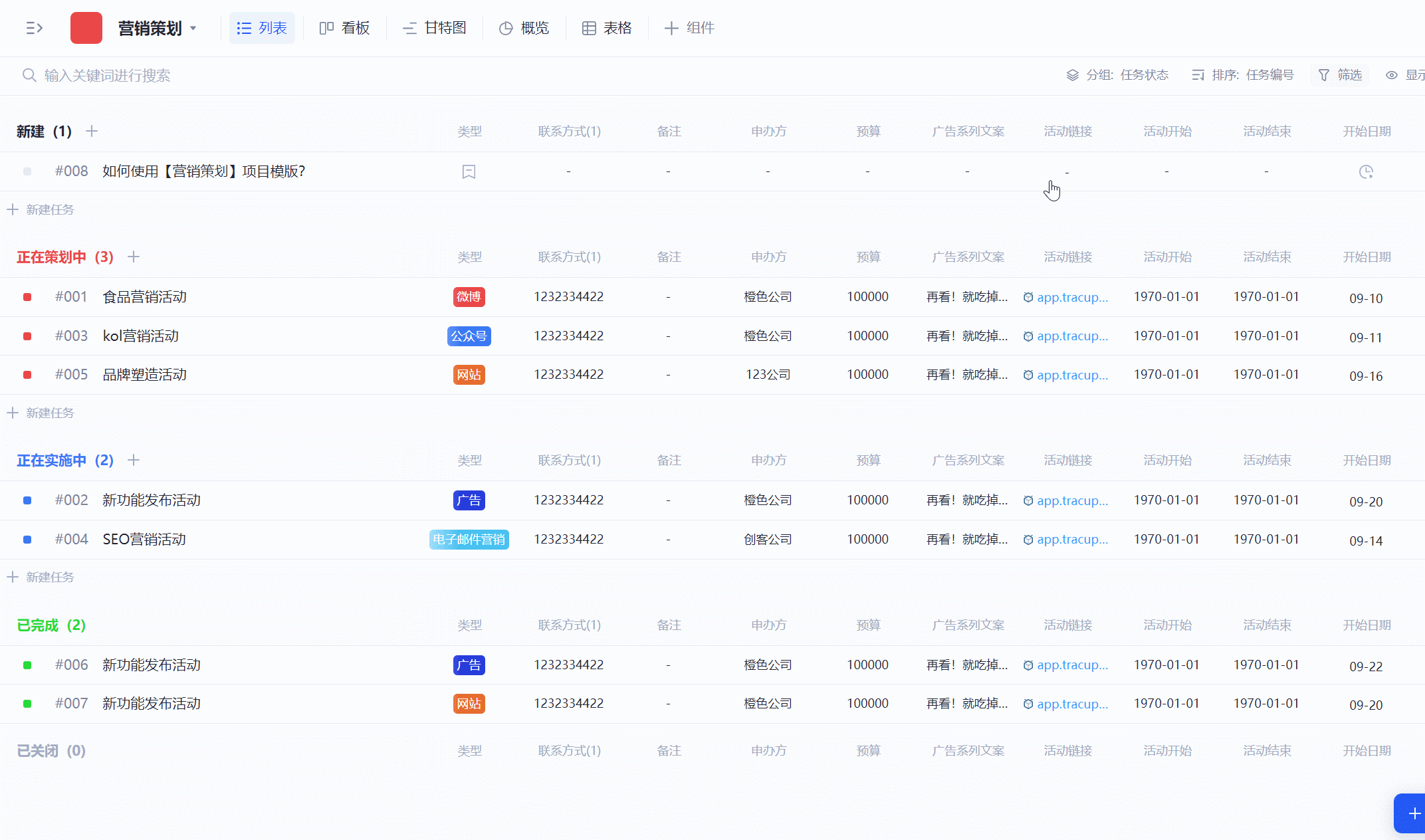Click the clock start-date icon for #008
Viewport: 1425px width, 840px height.
(1366, 172)
